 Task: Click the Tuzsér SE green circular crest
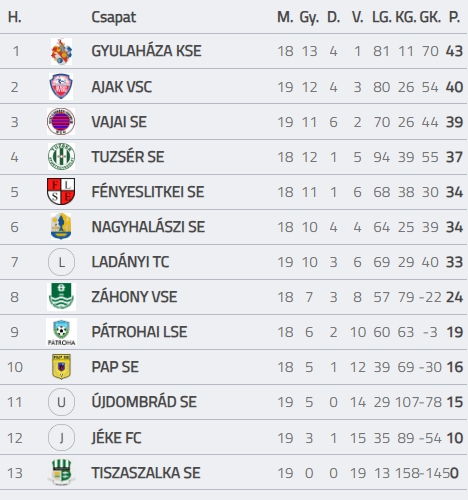click(x=61, y=157)
